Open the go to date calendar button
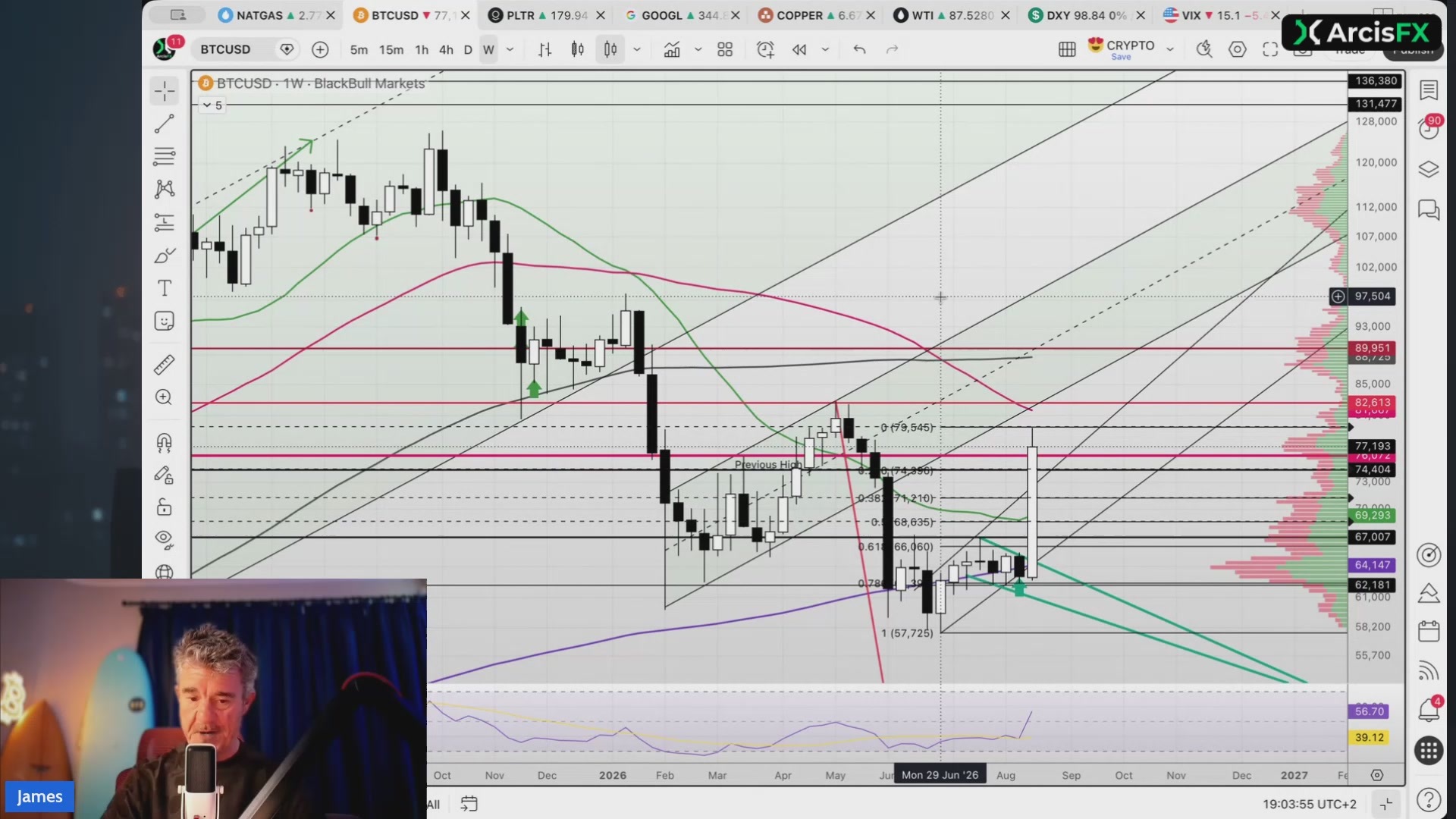The image size is (1456, 819). (469, 804)
